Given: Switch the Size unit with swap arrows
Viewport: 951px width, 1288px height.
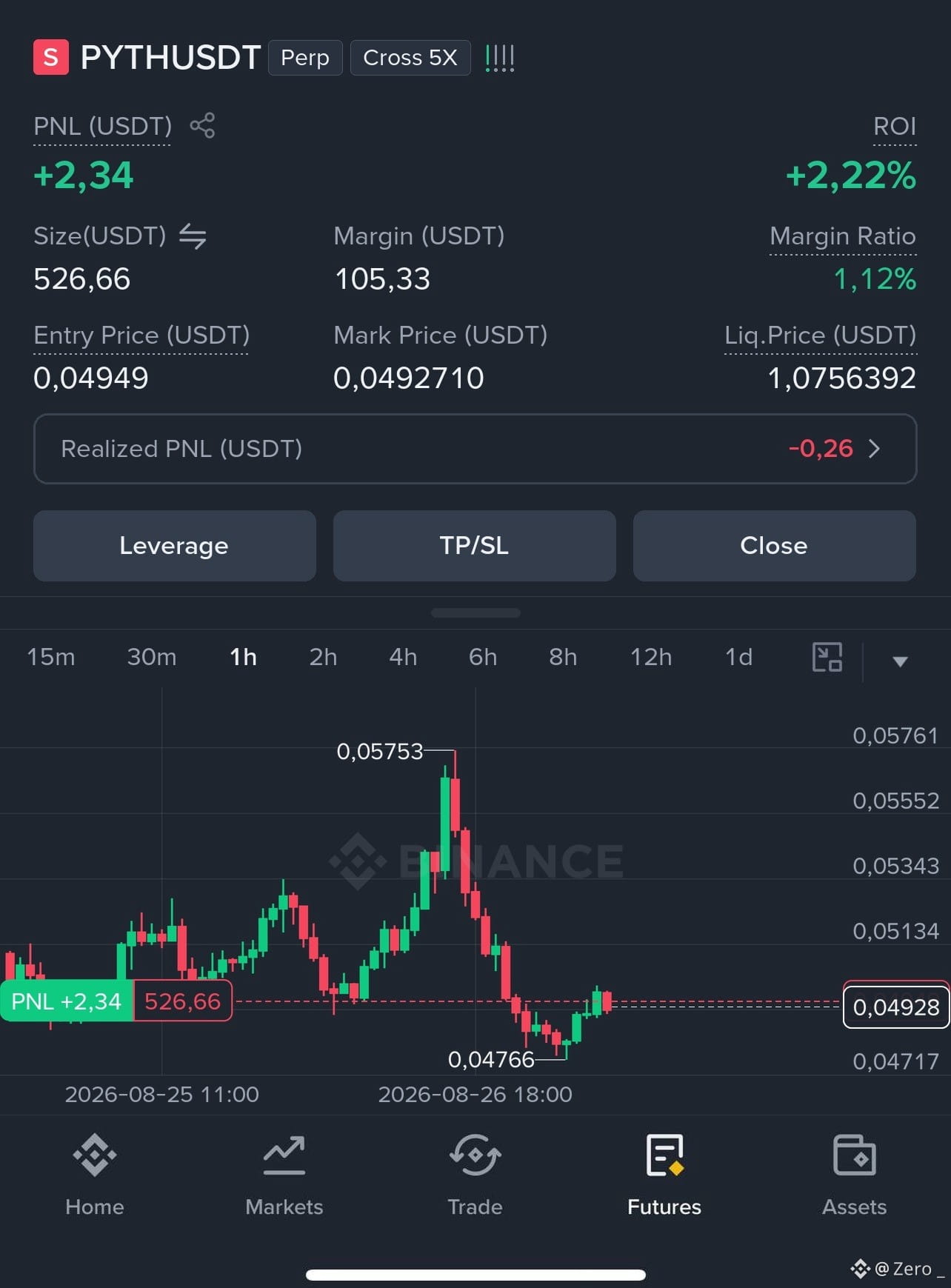Looking at the screenshot, I should pos(193,236).
